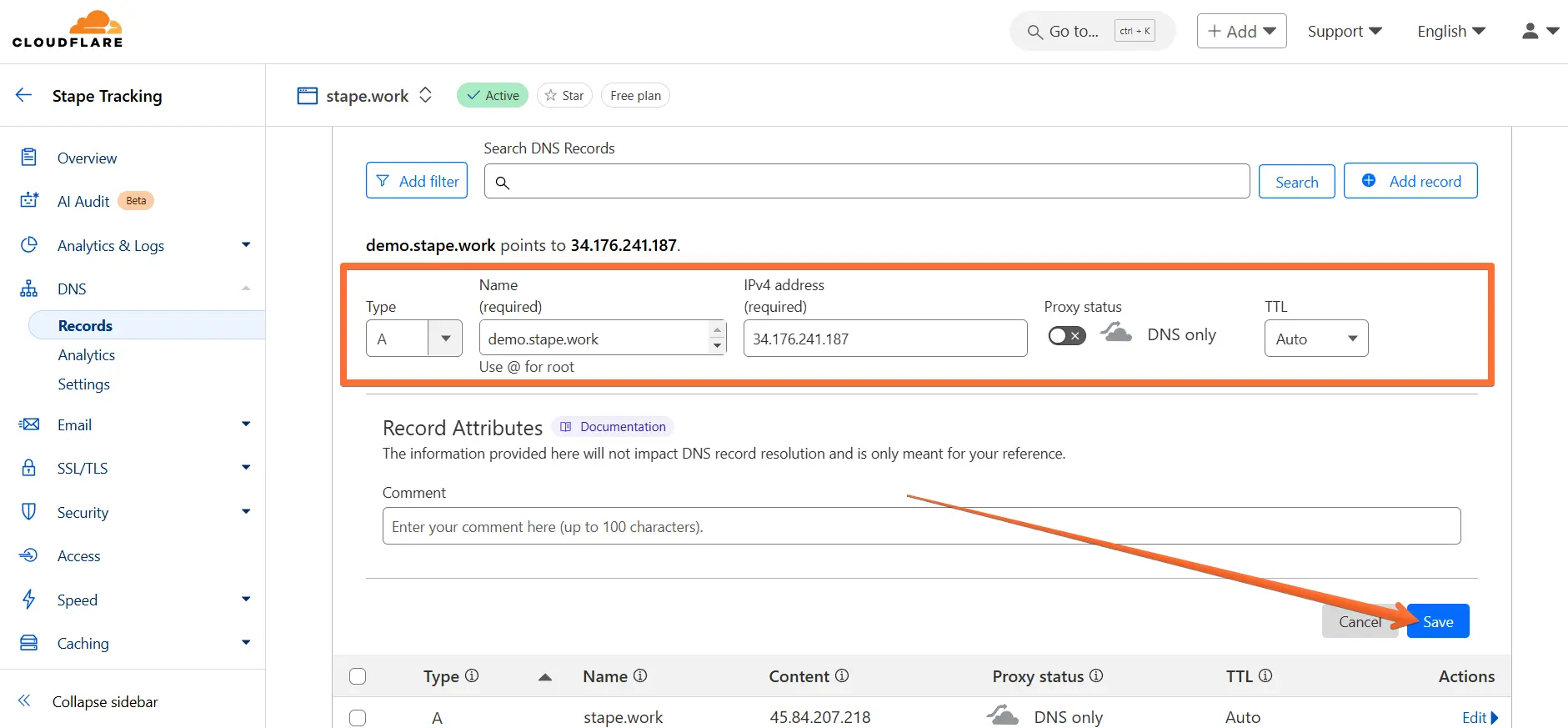Screen dimensions: 1568x728
Task: Click the IPv4 address field
Action: point(885,339)
